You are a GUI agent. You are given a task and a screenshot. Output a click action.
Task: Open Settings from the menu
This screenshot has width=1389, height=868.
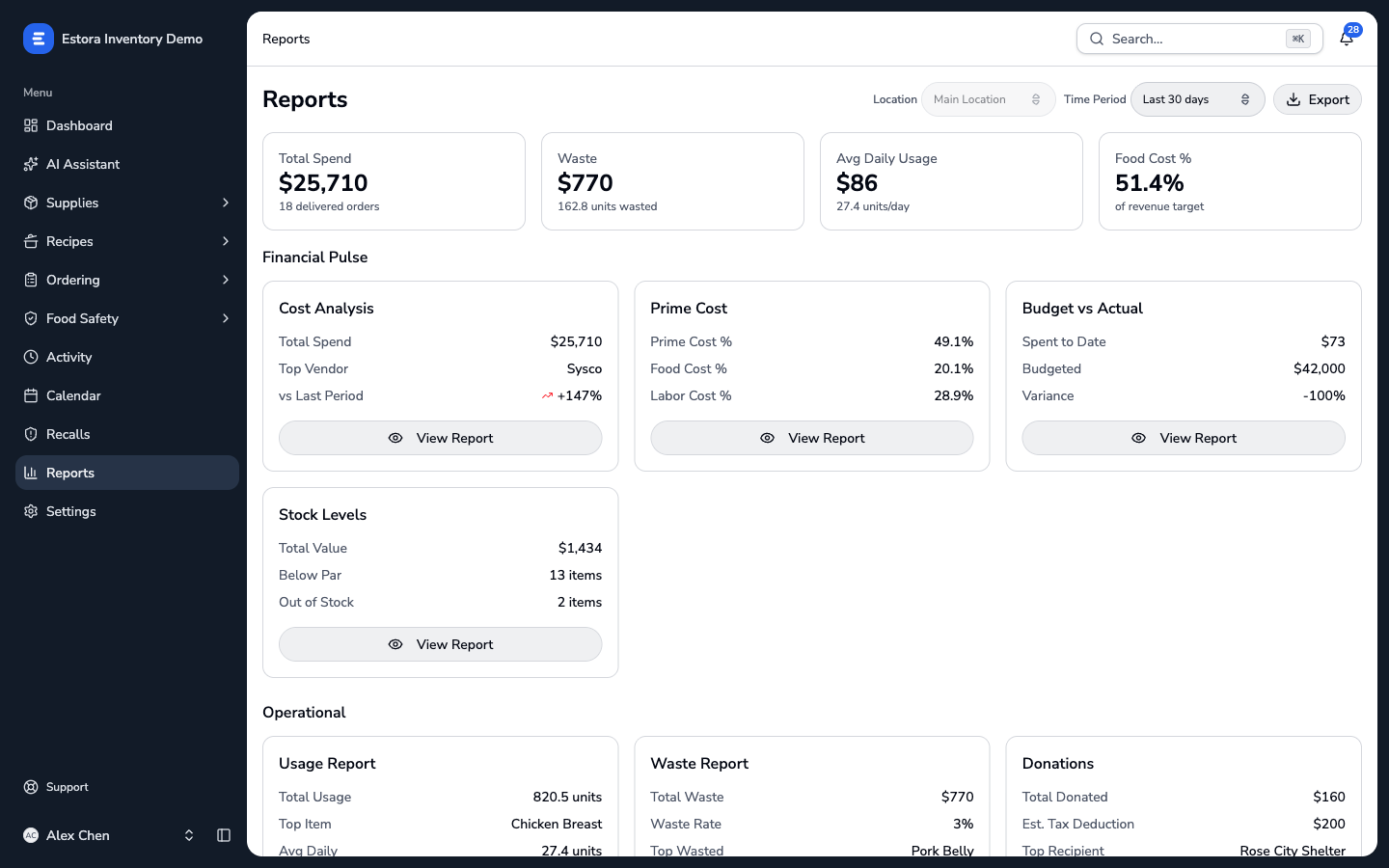127,511
